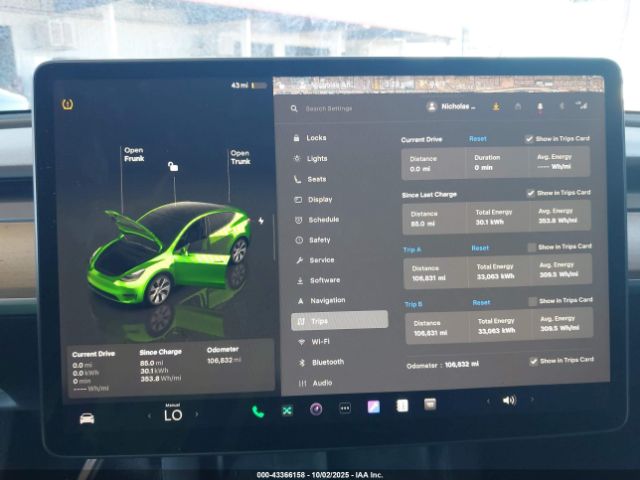Tap the volume speaker icon

[509, 400]
